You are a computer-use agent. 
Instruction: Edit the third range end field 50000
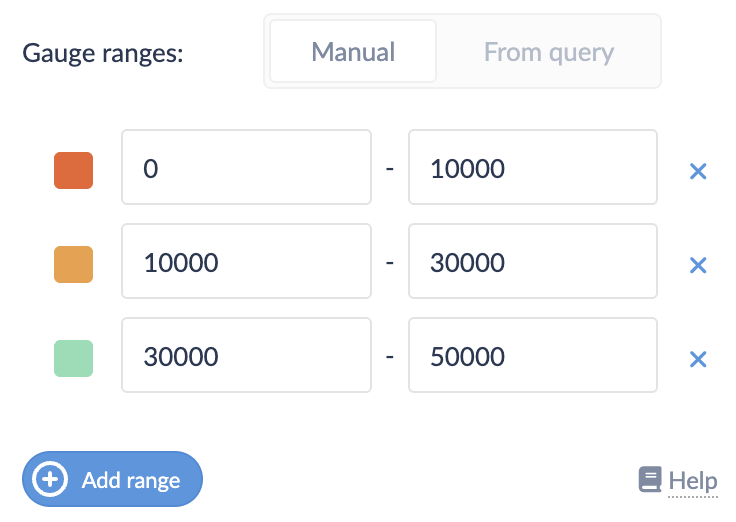coord(532,355)
